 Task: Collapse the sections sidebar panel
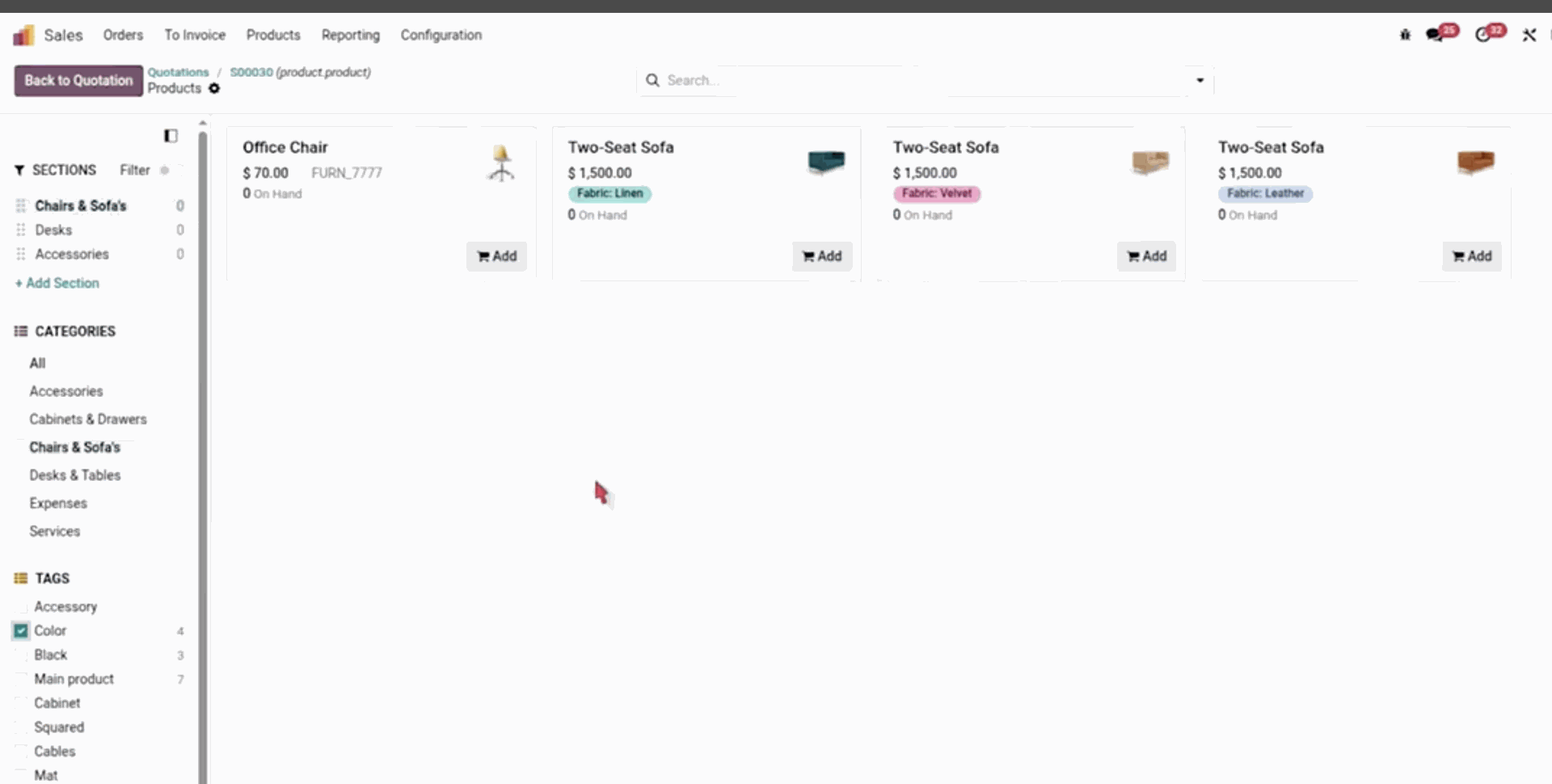(x=171, y=136)
